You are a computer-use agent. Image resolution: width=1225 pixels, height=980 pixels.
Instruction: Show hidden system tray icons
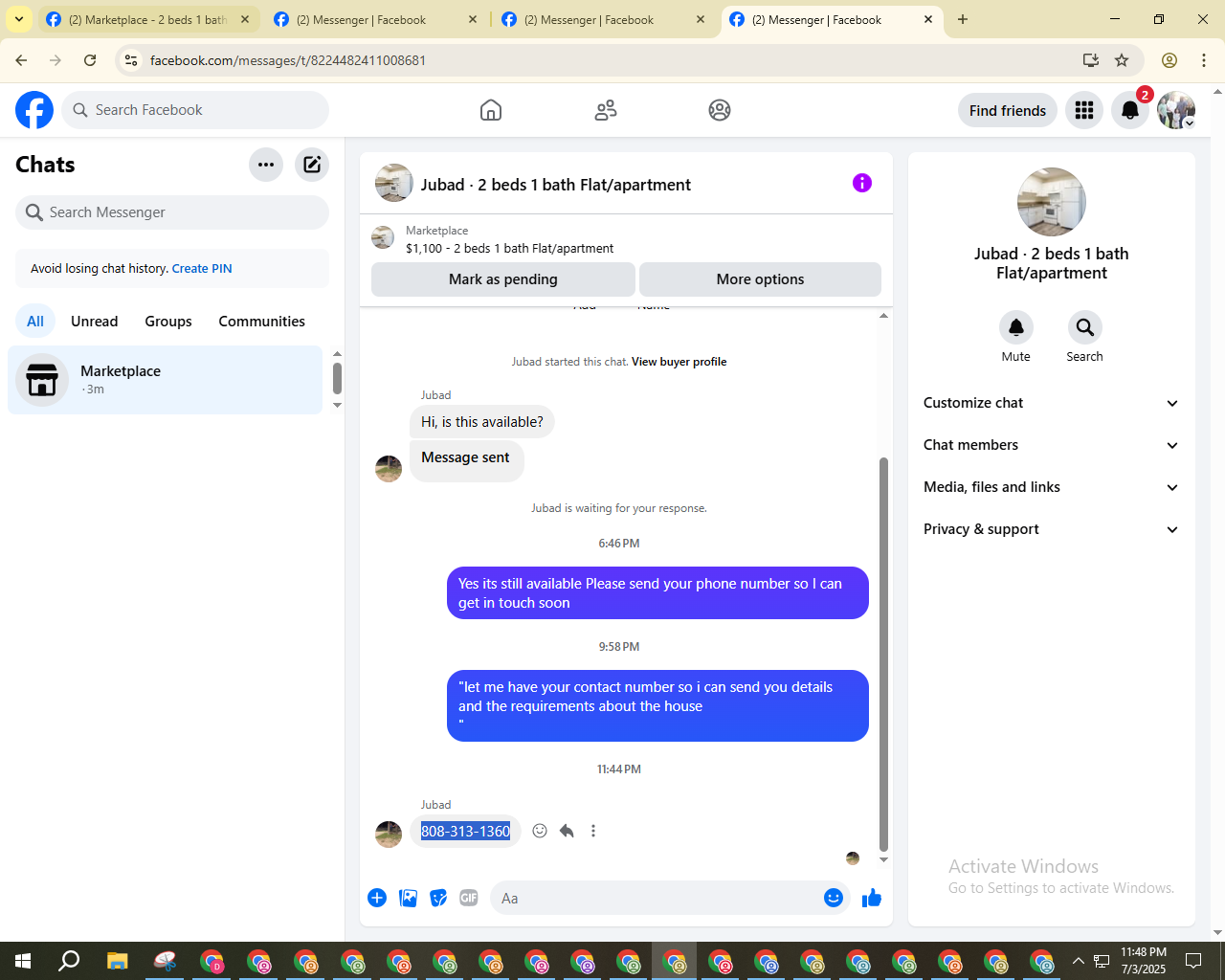point(1079,961)
